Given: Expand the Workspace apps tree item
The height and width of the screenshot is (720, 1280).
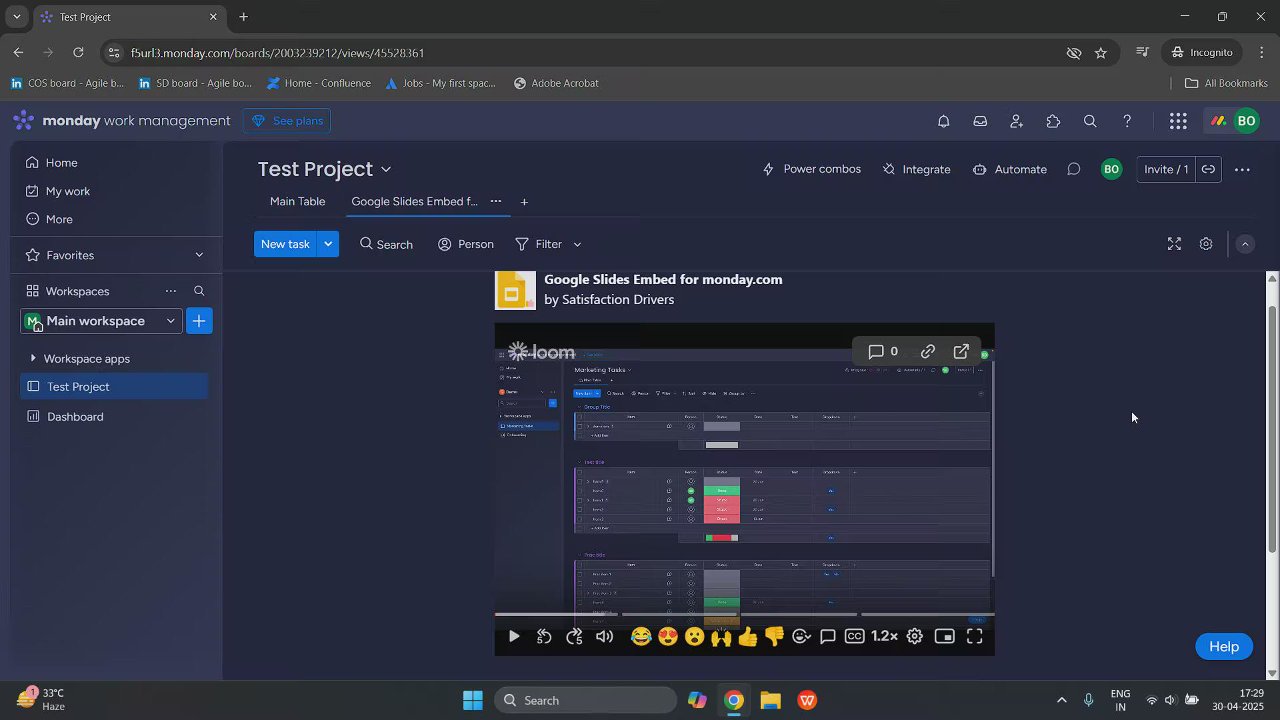Looking at the screenshot, I should click(34, 358).
